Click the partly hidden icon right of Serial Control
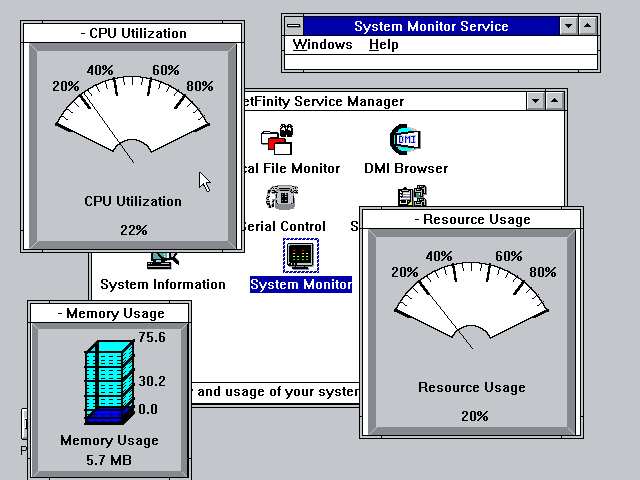The image size is (640, 480). click(412, 196)
